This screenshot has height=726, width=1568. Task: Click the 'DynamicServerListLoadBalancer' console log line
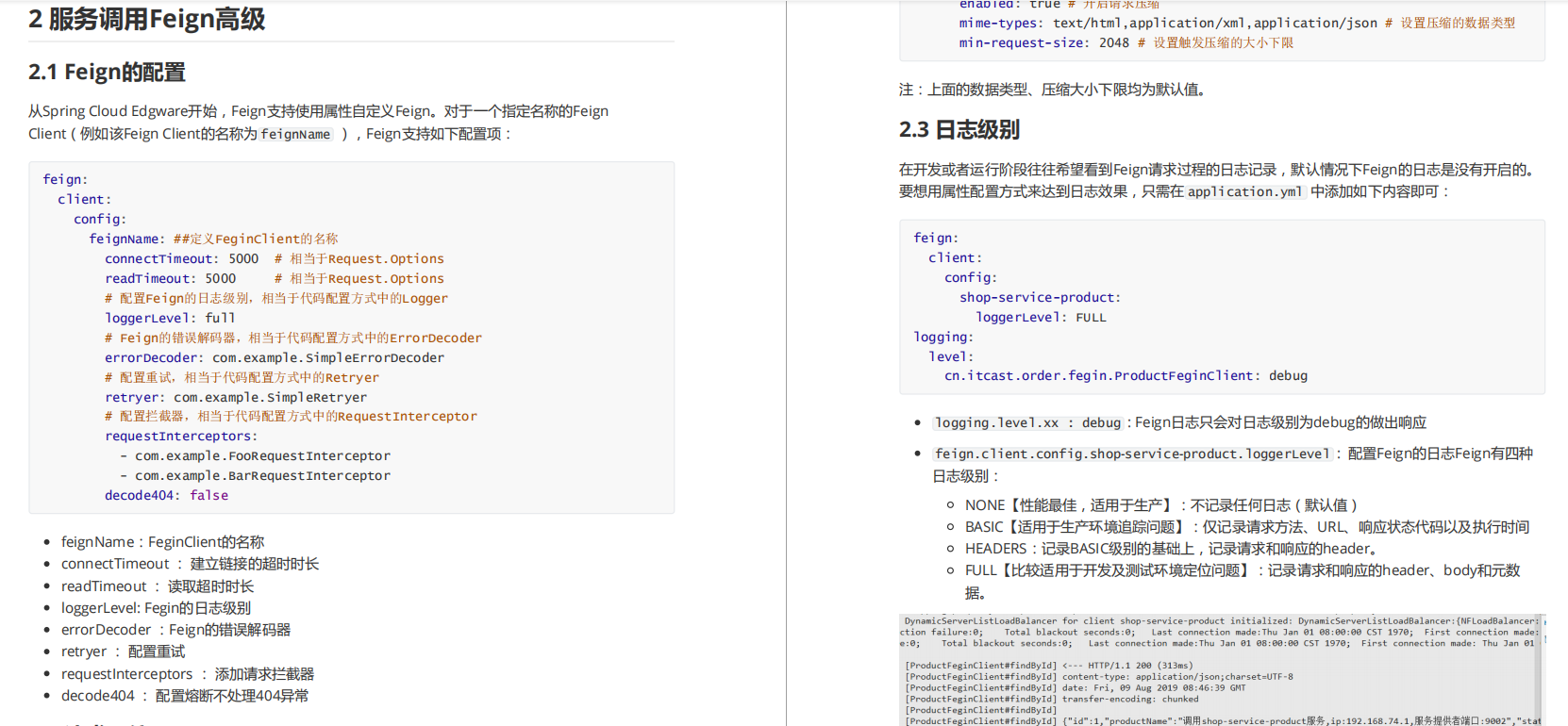pos(1221,621)
